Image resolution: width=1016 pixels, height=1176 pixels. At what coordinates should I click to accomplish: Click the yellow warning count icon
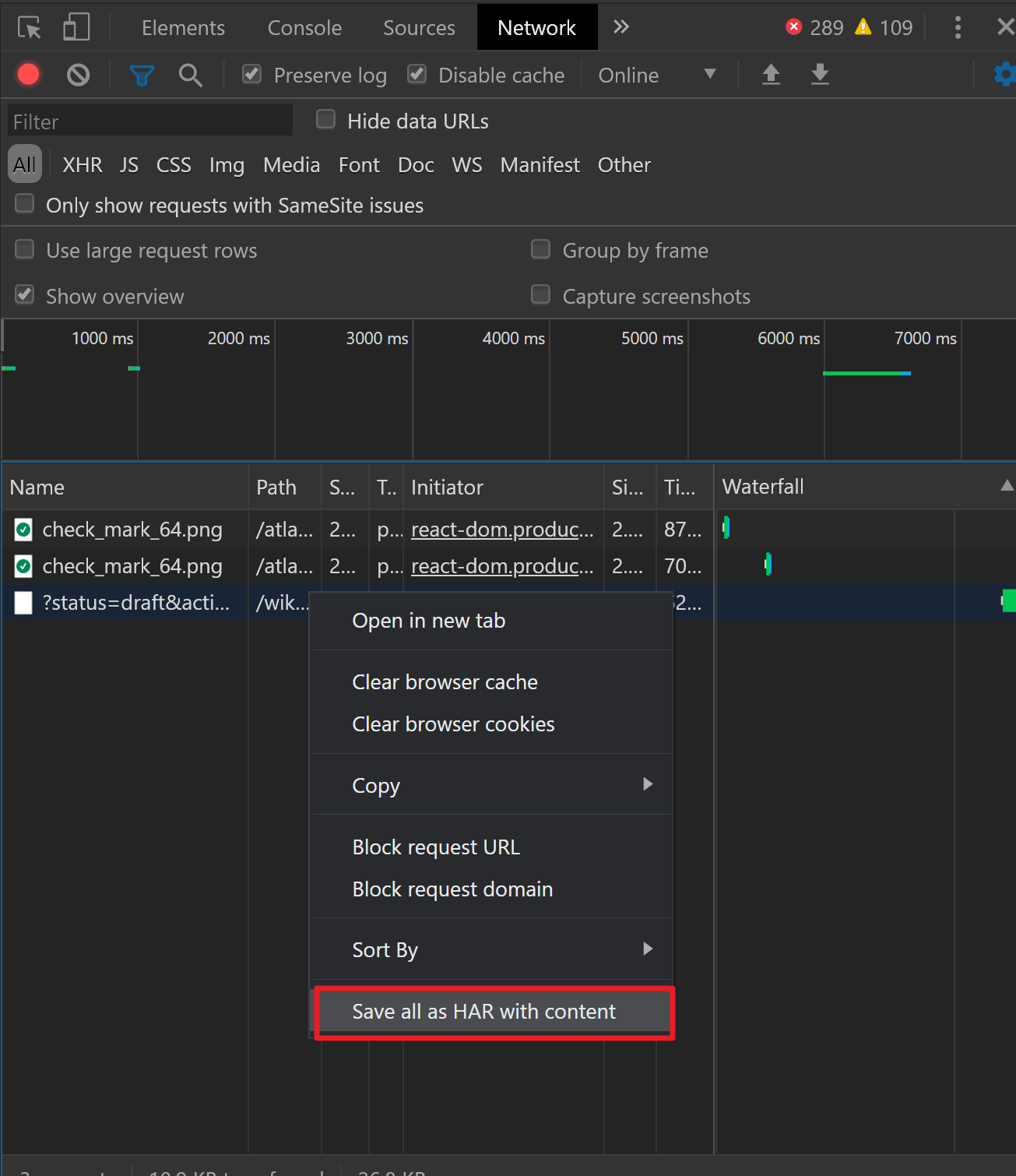point(863,27)
